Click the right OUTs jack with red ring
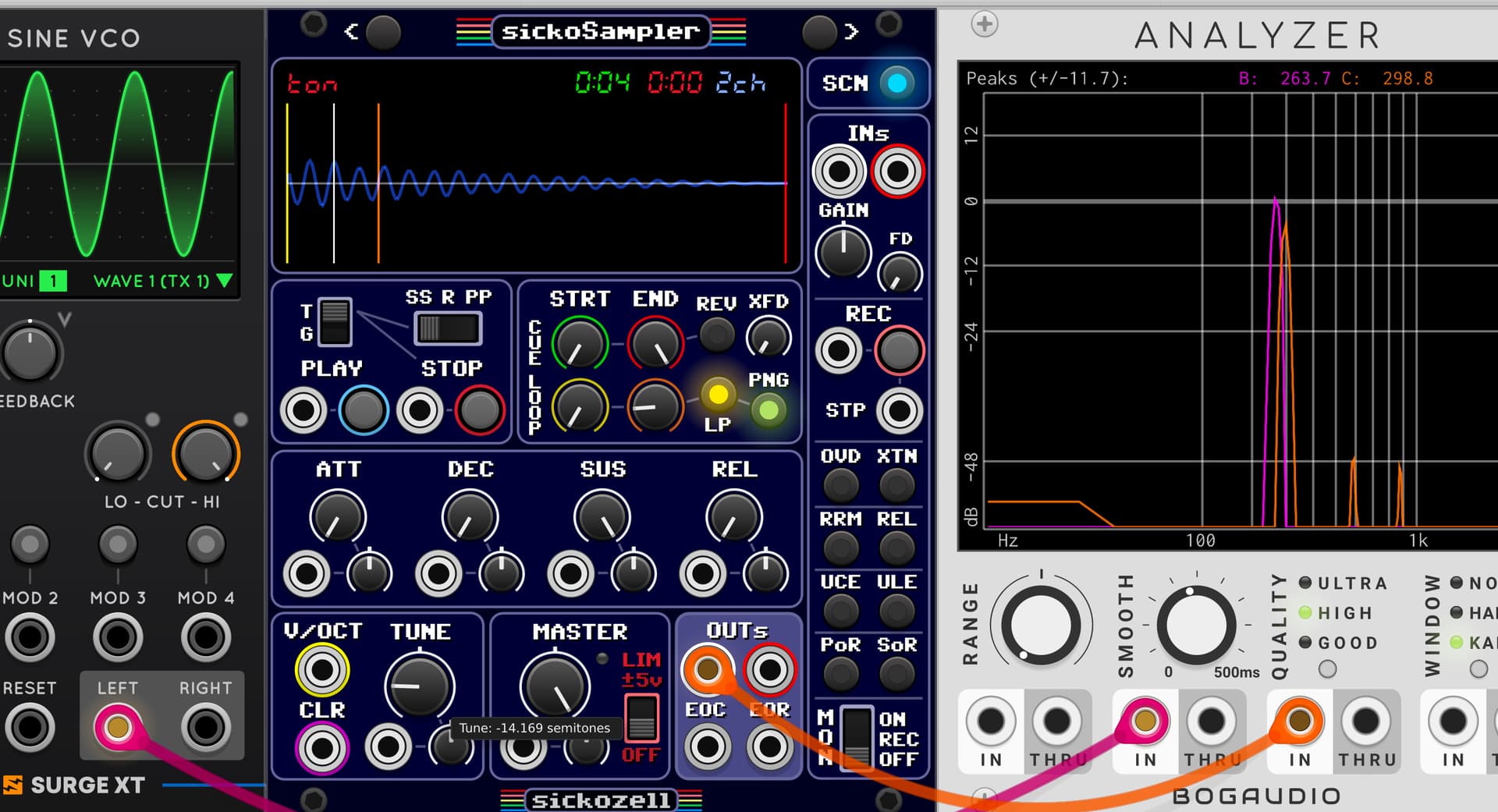1498x812 pixels. pyautogui.click(x=769, y=669)
